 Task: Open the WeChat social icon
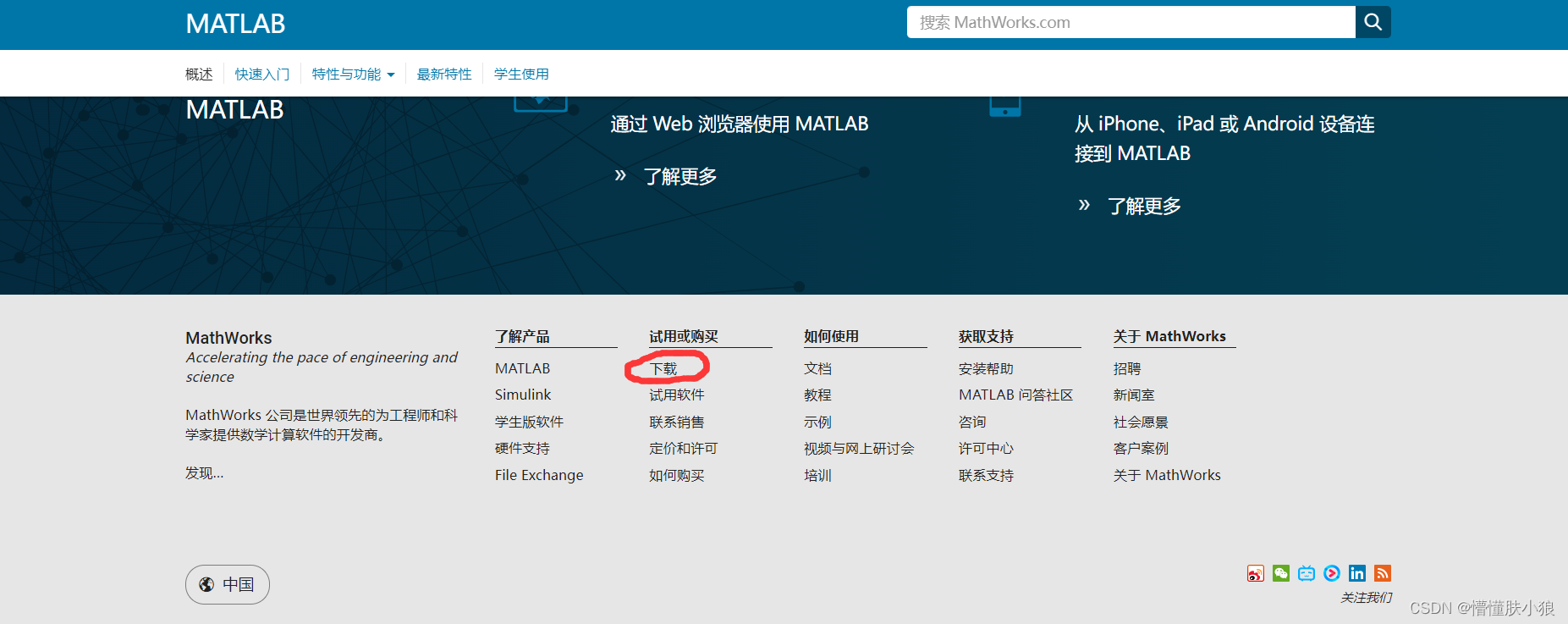[x=1281, y=574]
